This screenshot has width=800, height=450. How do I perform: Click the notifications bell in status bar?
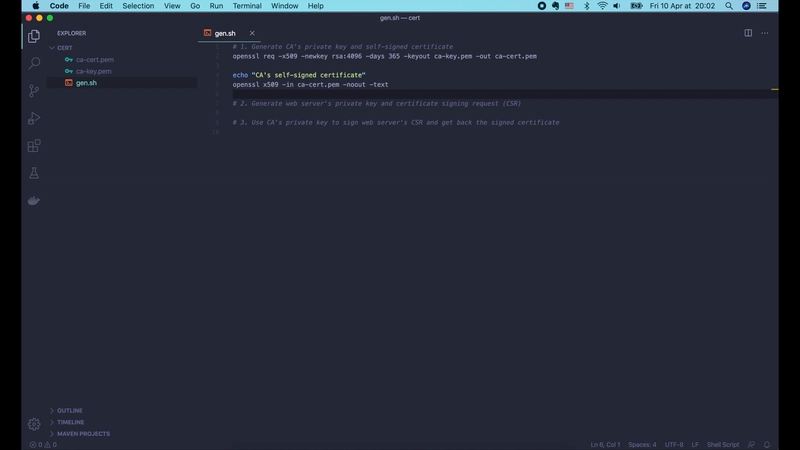click(781, 444)
